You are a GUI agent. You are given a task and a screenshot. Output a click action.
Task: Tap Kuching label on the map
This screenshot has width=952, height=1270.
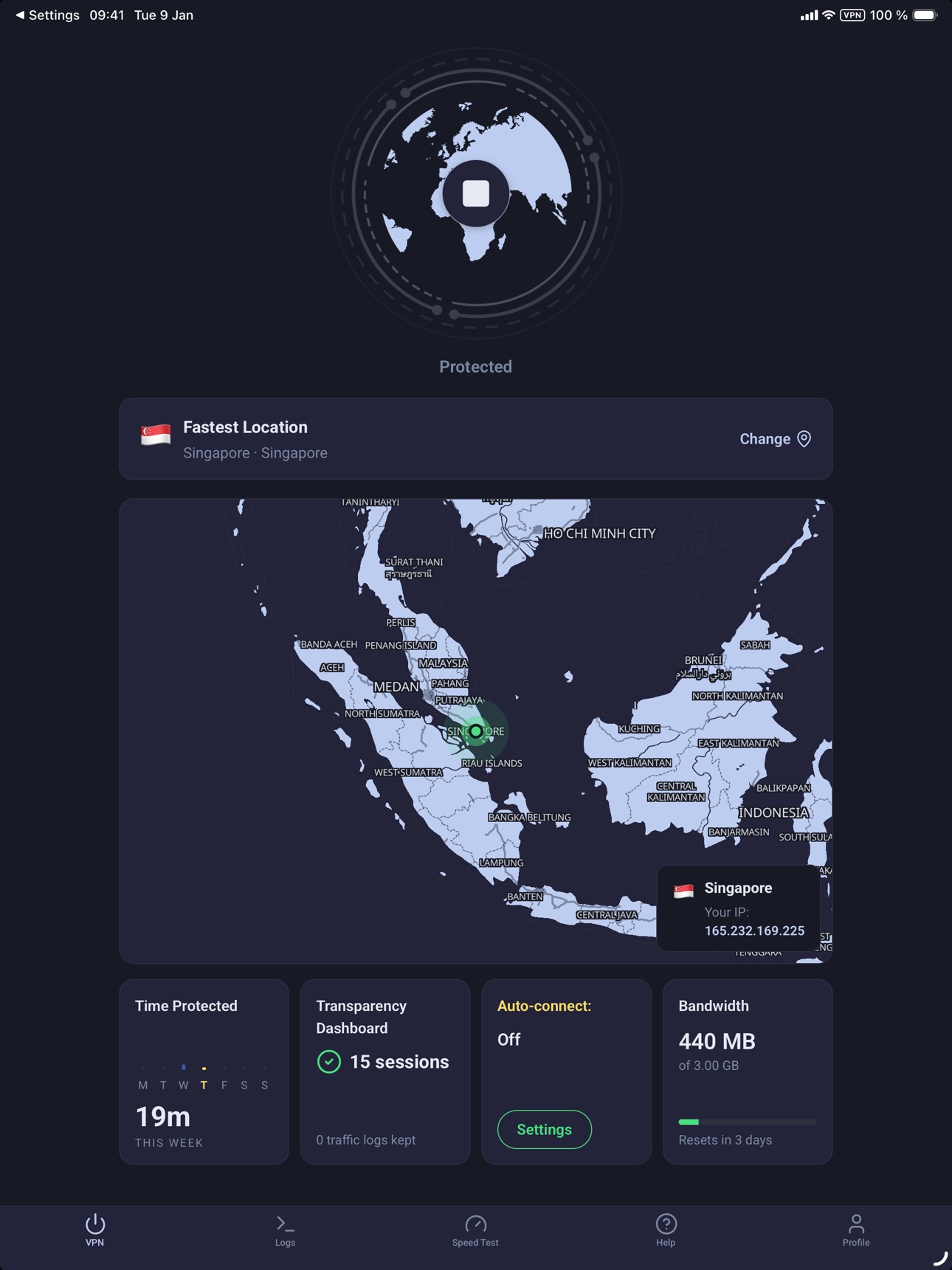[x=639, y=729]
